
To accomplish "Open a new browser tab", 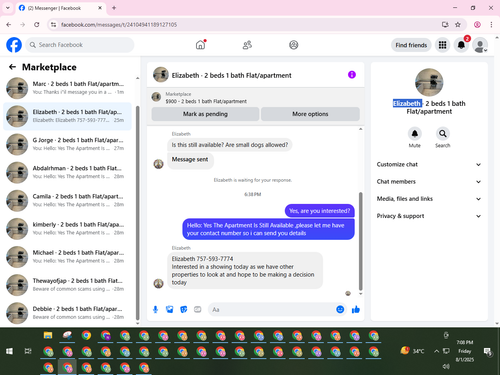I will (114, 8).
